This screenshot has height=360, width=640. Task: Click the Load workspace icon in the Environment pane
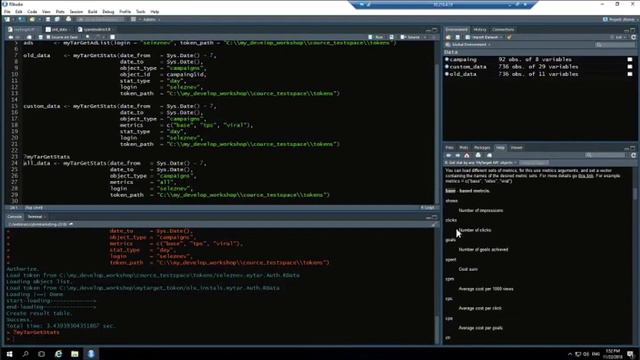click(449, 37)
